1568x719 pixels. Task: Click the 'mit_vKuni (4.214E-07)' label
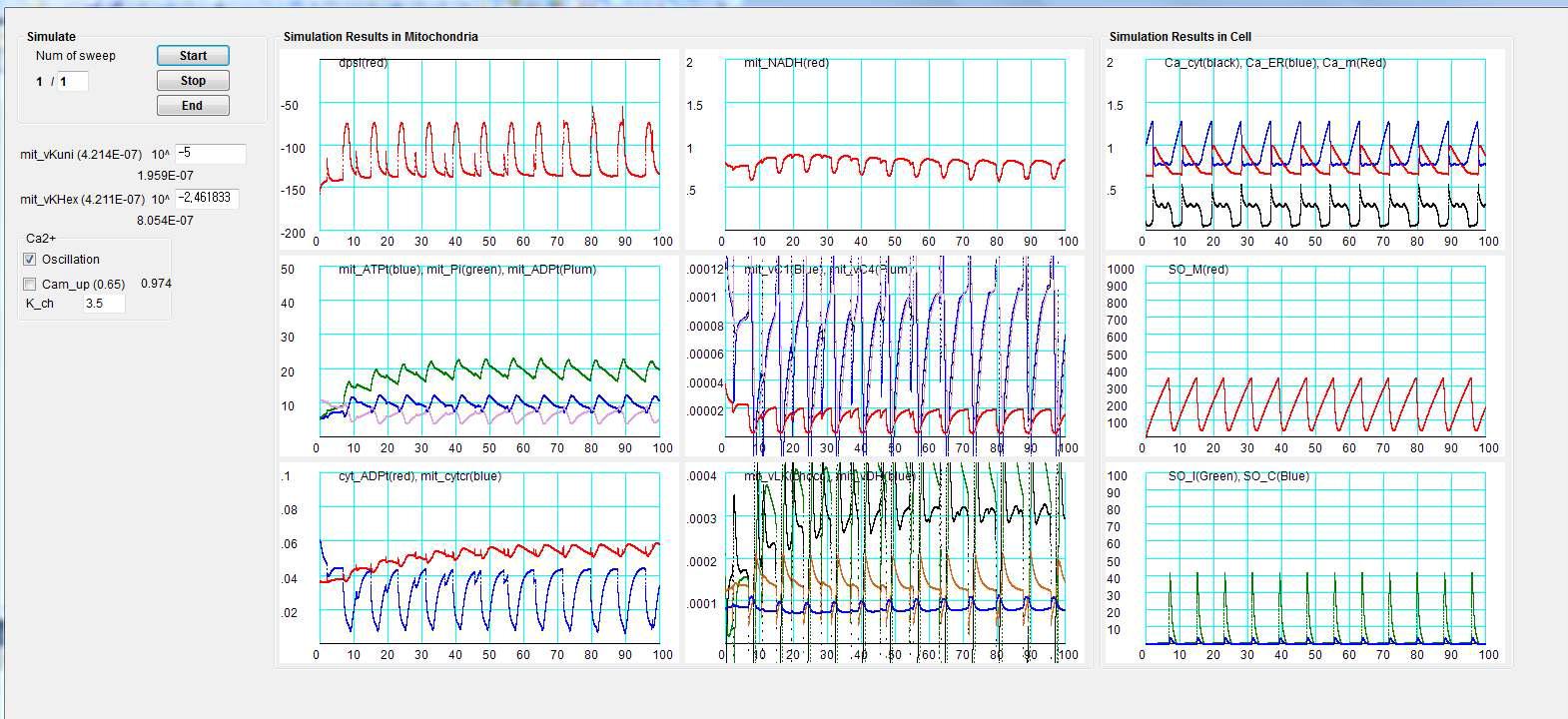click(81, 155)
